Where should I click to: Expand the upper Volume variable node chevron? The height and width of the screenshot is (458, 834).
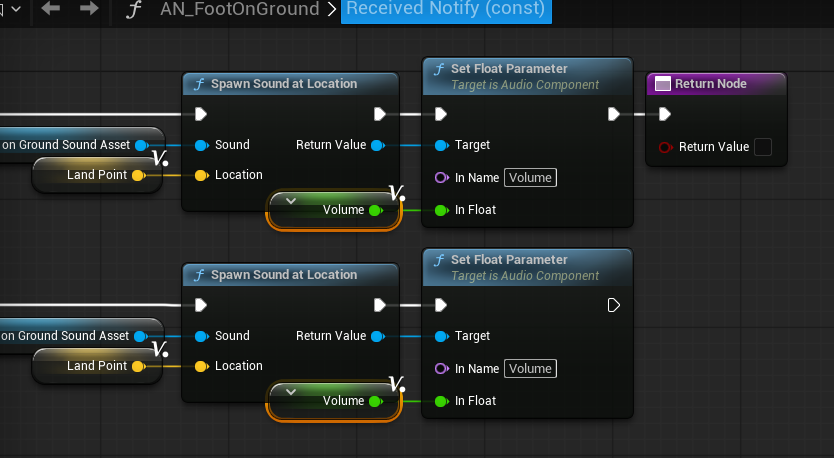pos(291,200)
